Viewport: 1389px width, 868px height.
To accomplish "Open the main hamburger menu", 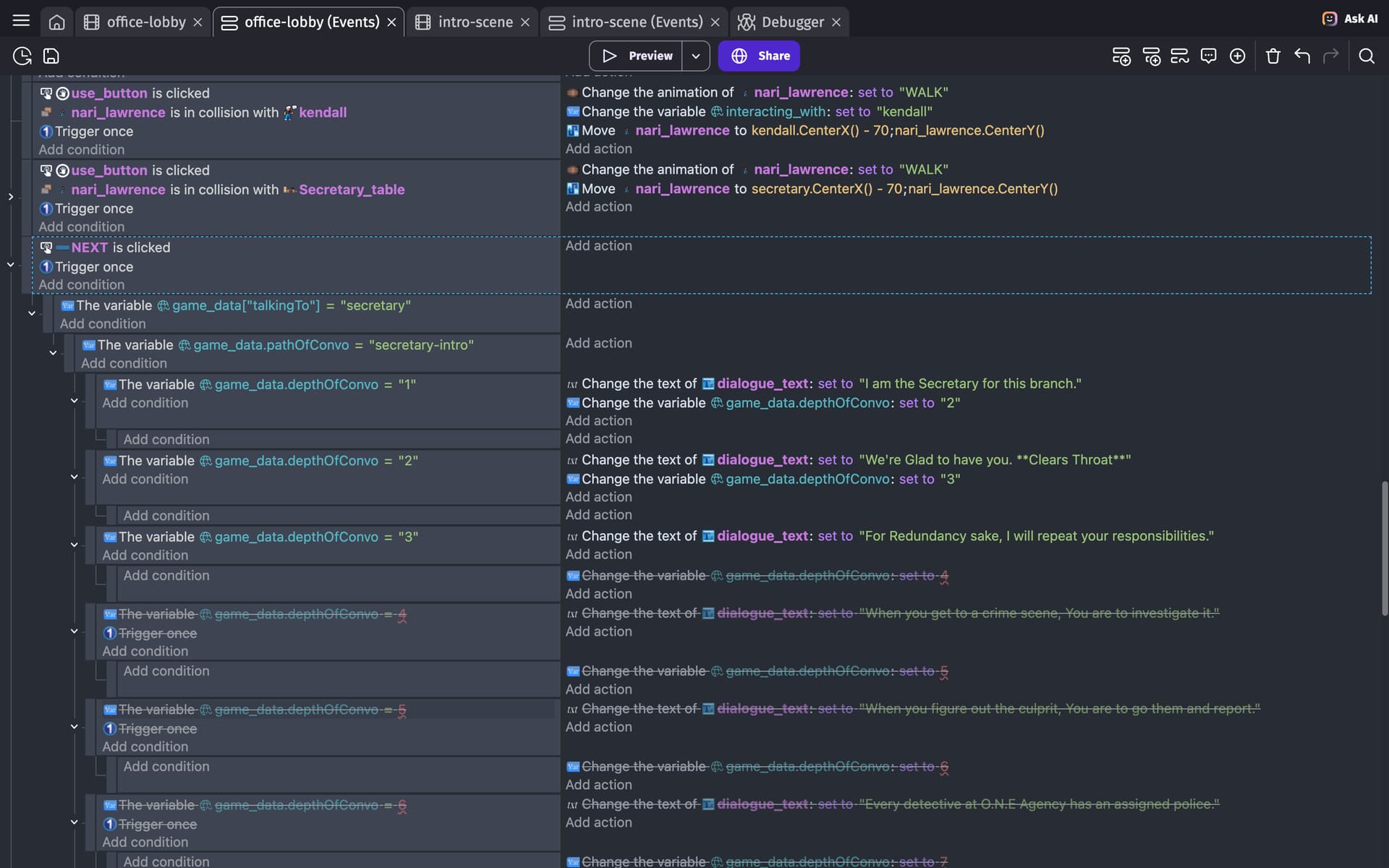I will [x=21, y=21].
